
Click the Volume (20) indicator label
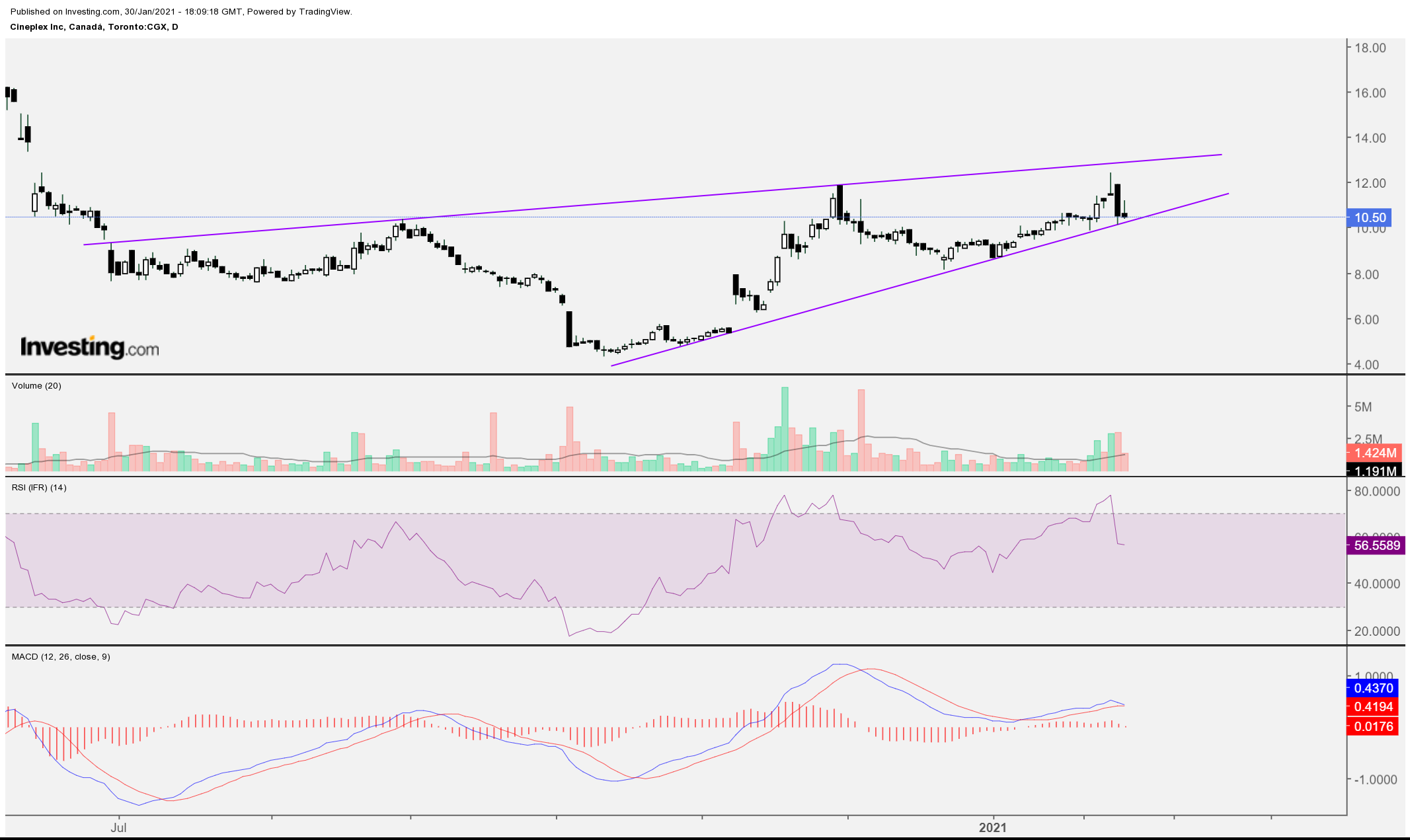[36, 386]
